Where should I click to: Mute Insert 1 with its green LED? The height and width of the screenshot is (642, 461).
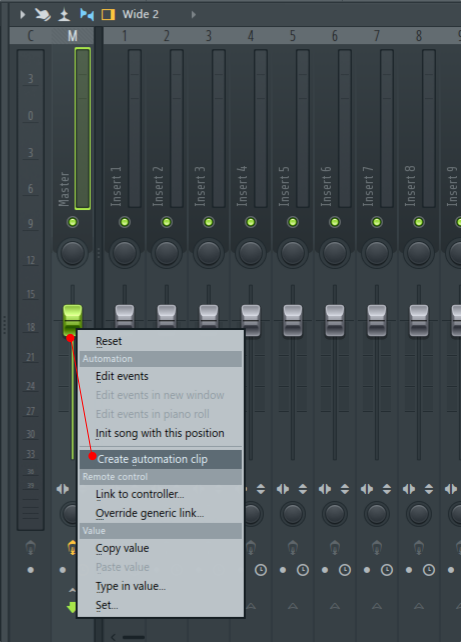(124, 222)
